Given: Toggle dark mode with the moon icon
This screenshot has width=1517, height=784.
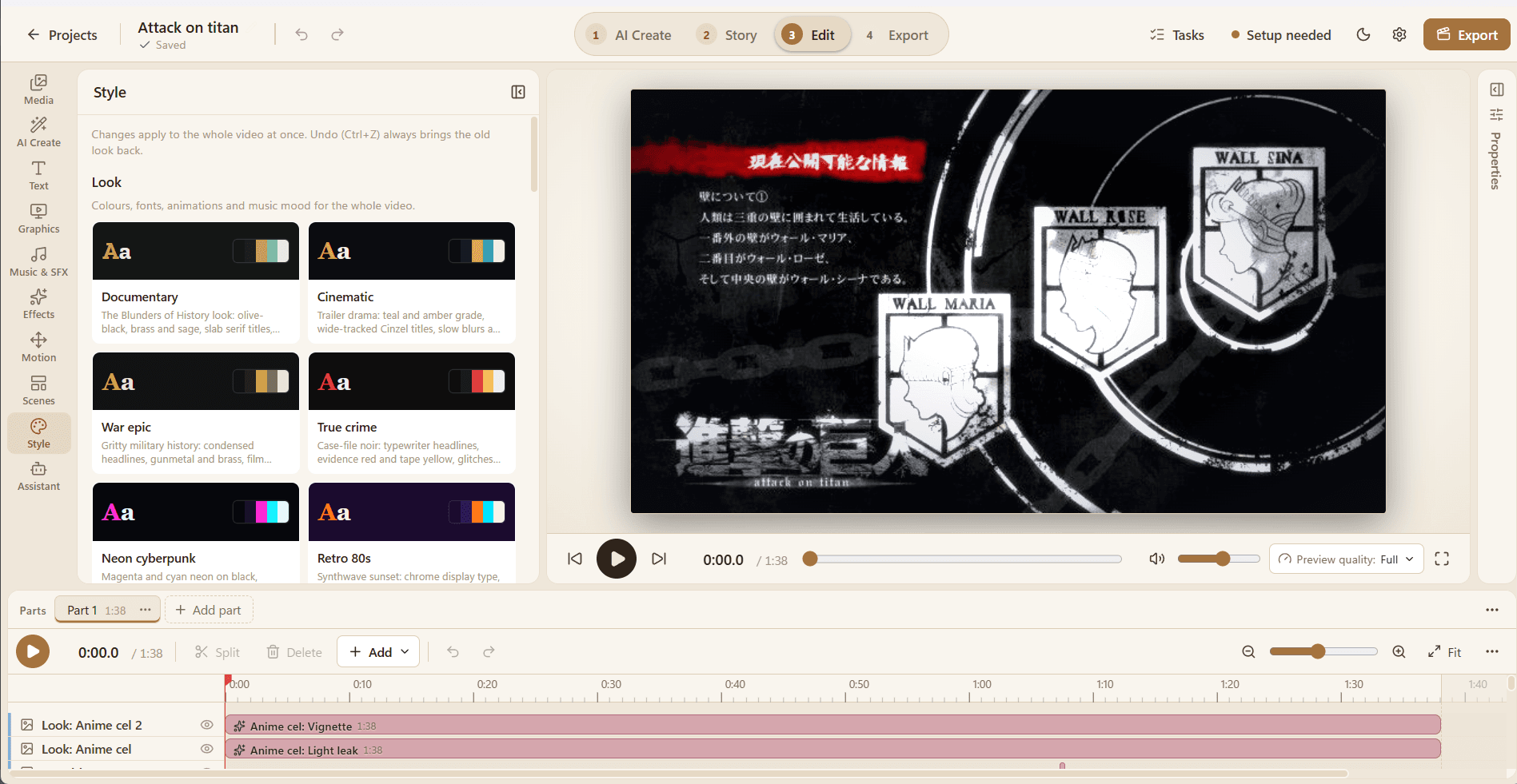Looking at the screenshot, I should click(1363, 34).
